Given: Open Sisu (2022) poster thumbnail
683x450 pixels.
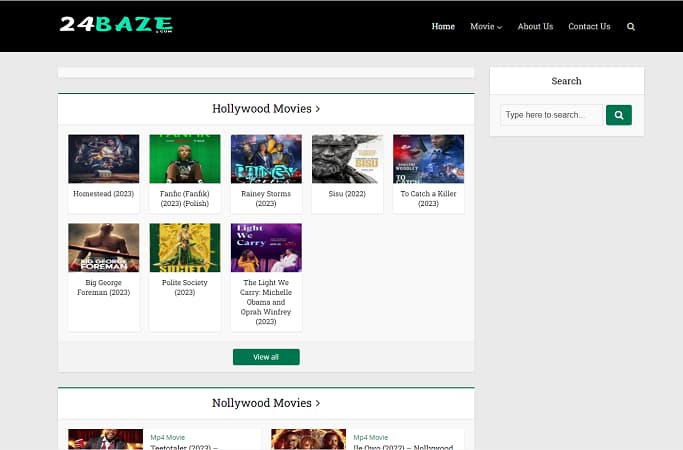Looking at the screenshot, I should 347,159.
